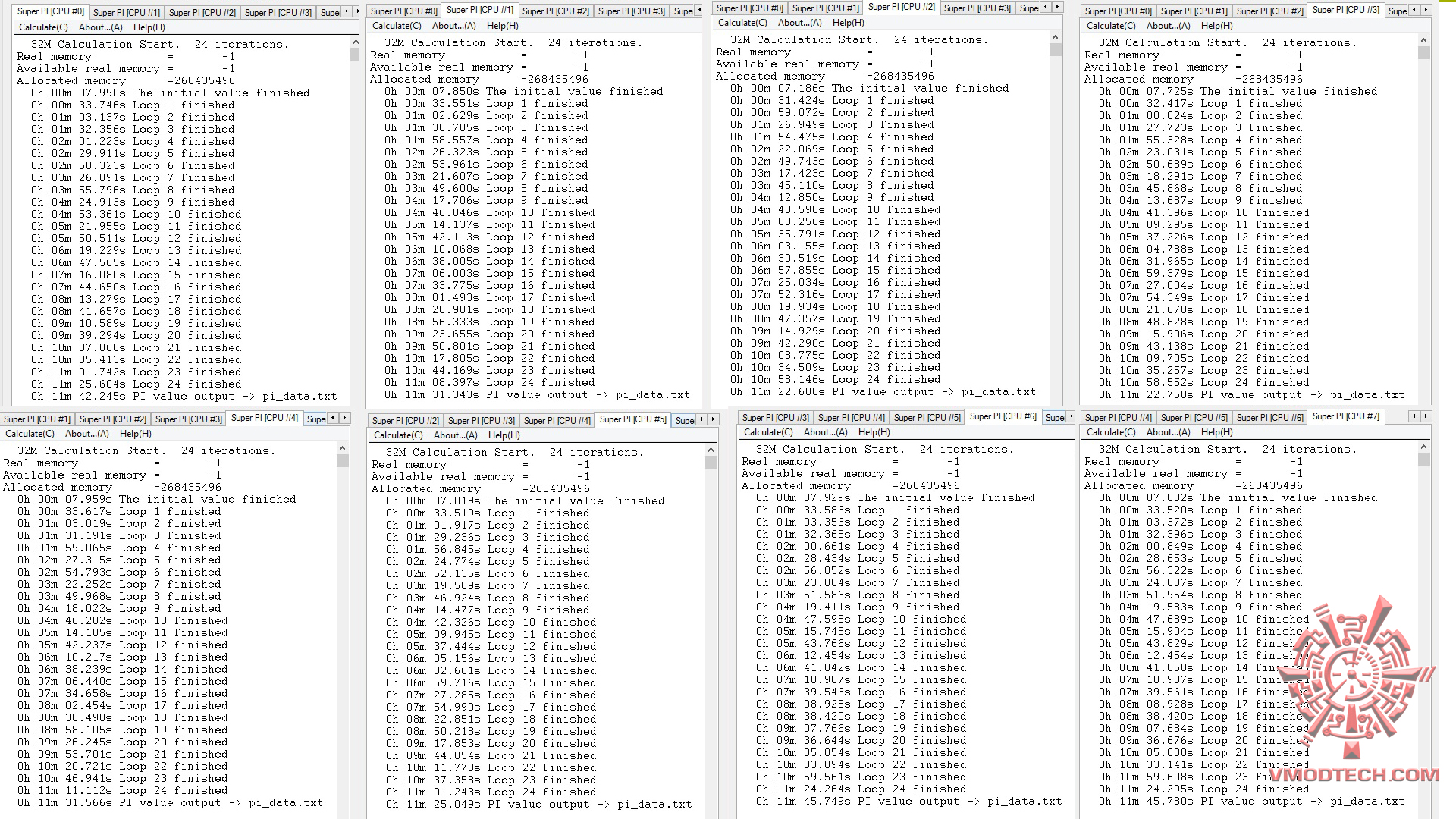Open About...(A) menu in active CPU #3 window
The width and height of the screenshot is (1456, 819).
(x=1168, y=26)
